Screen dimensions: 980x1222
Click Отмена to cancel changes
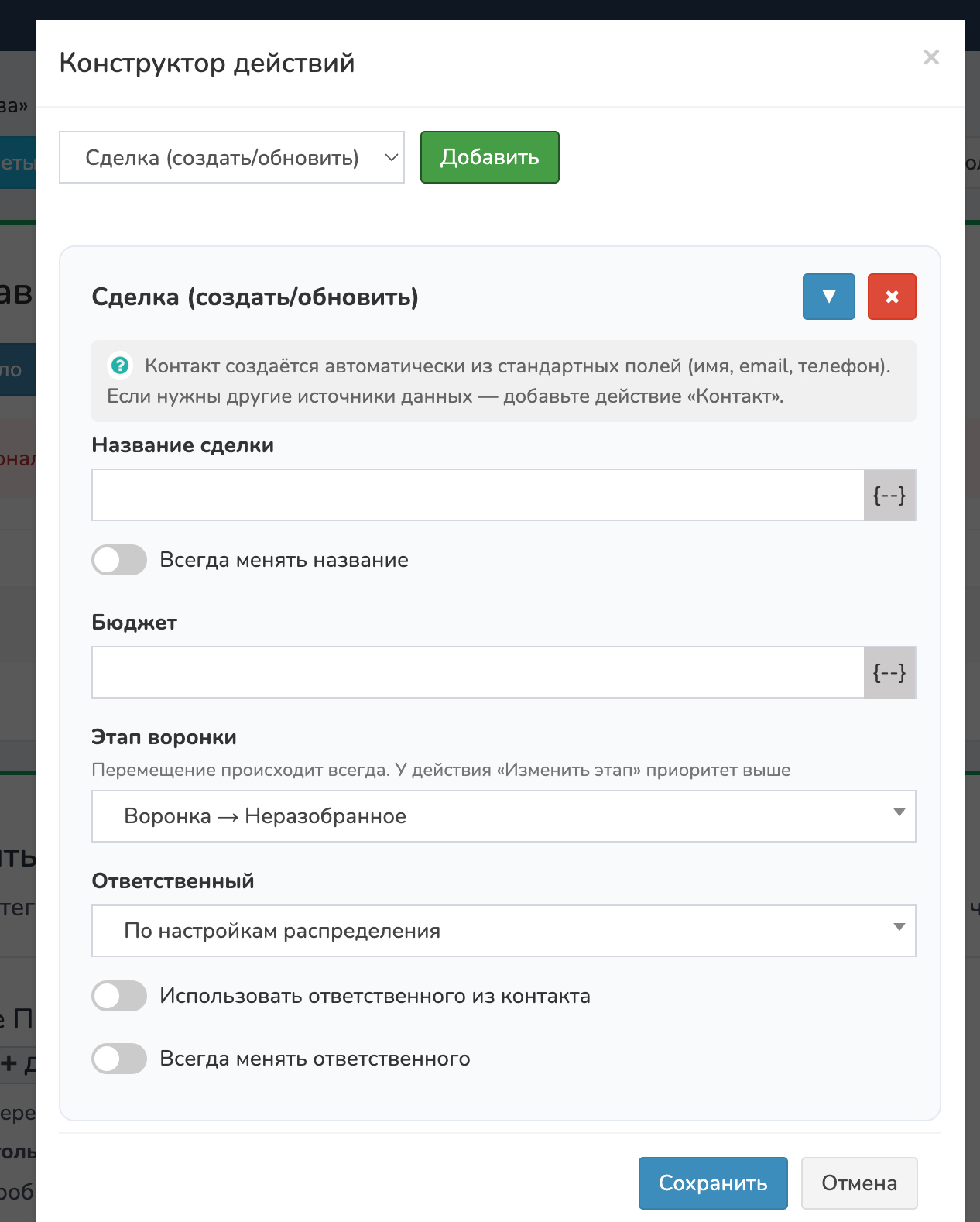[x=858, y=1183]
